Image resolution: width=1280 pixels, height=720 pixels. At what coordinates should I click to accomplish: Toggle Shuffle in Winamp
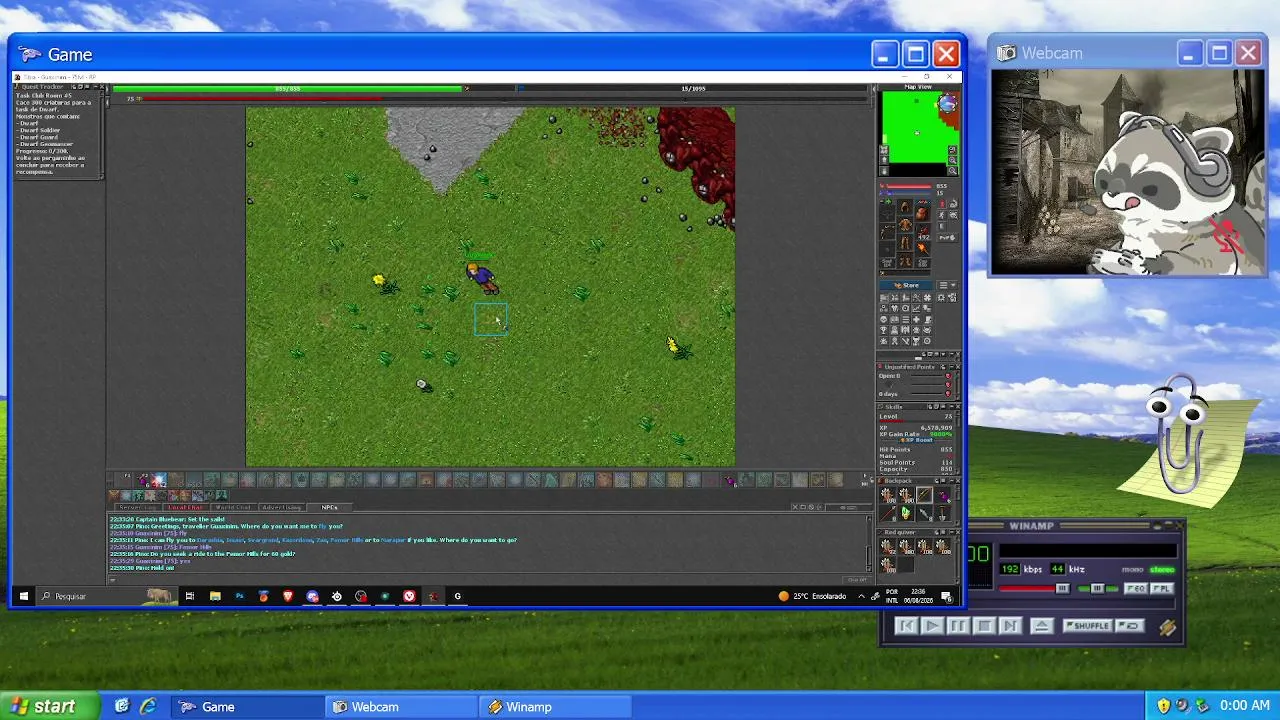point(1088,626)
